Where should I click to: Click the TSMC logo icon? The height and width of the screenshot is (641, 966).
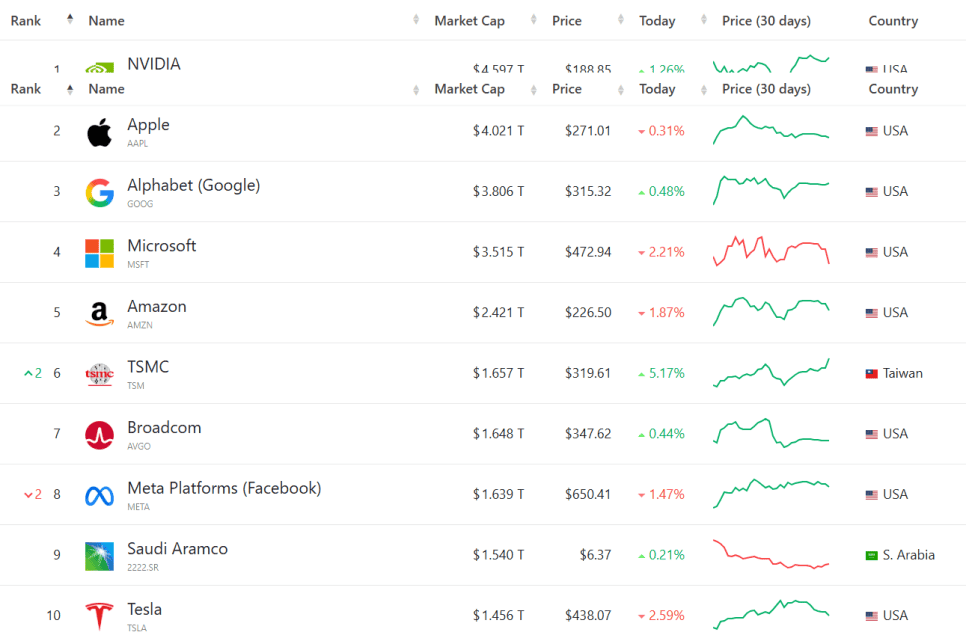[x=99, y=374]
